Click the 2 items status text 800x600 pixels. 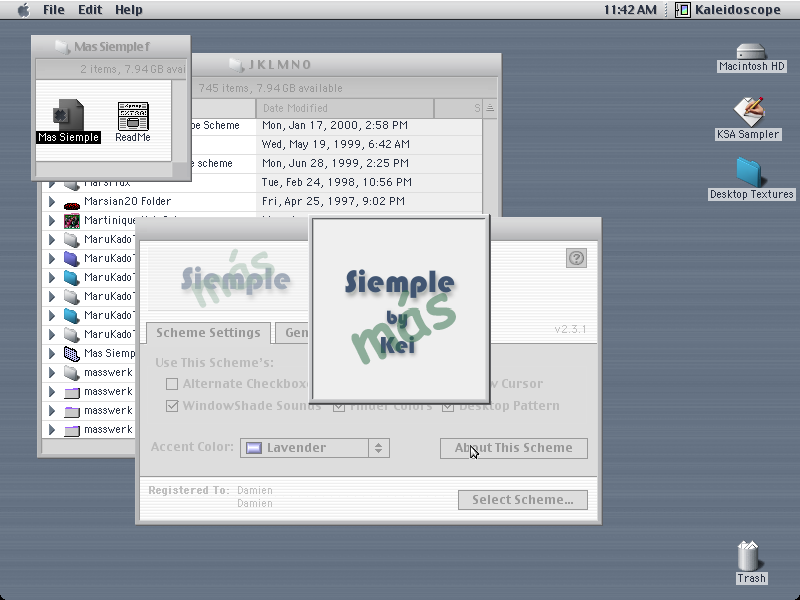click(133, 69)
